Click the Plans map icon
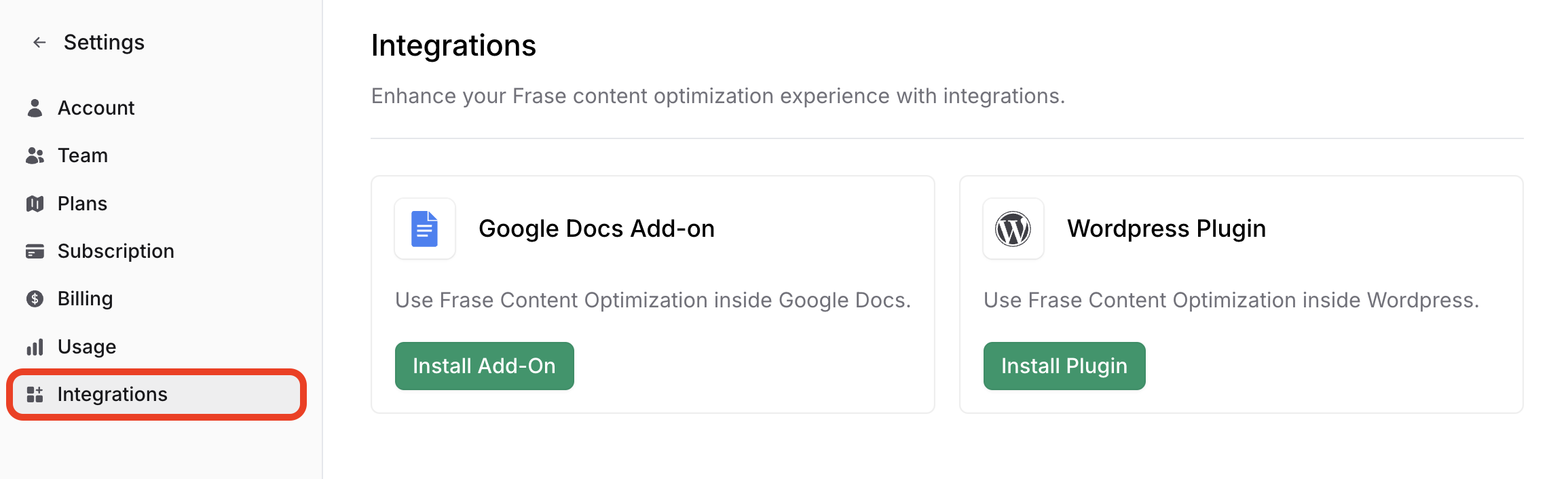 tap(35, 204)
